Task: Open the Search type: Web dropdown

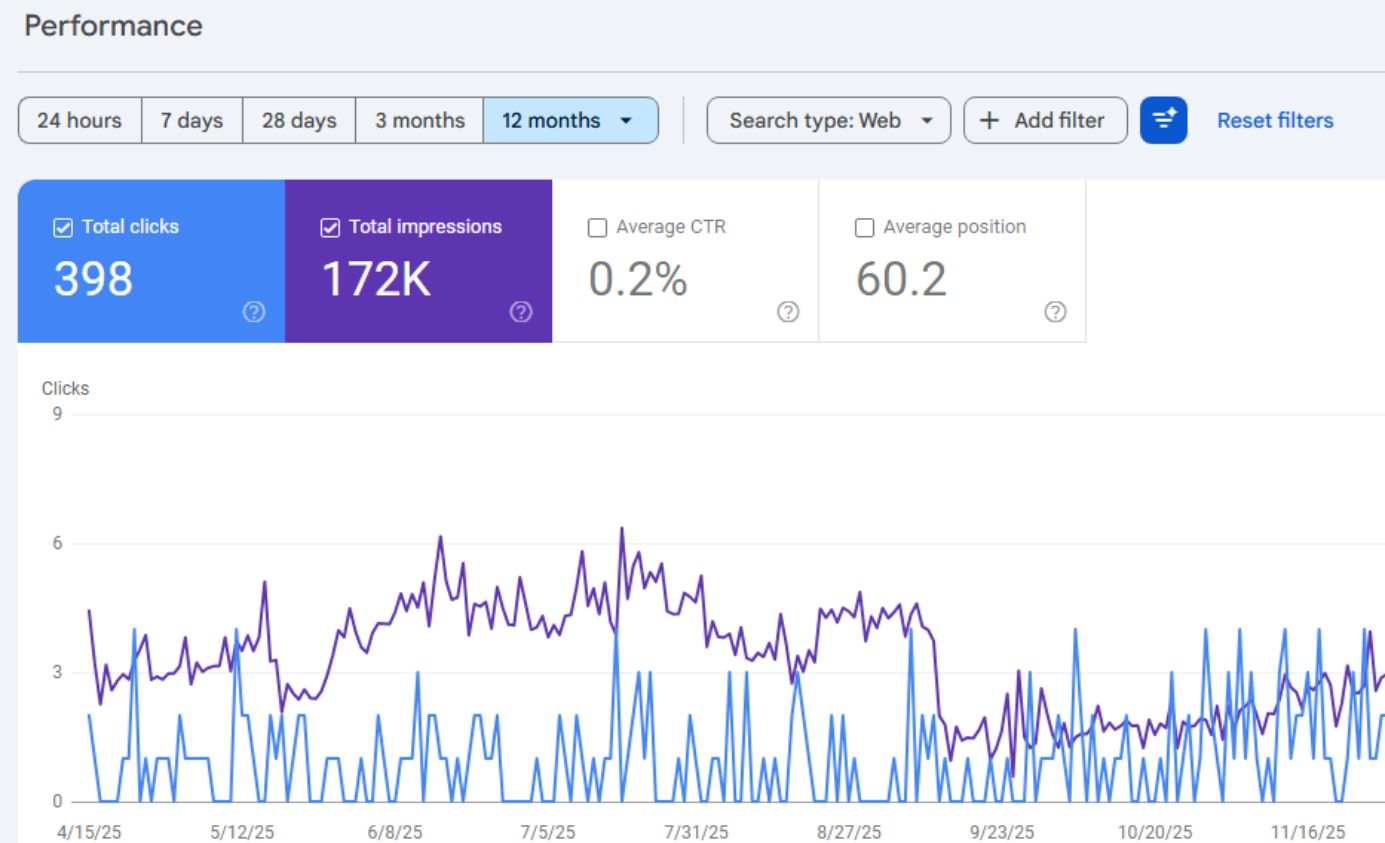Action: pyautogui.click(x=828, y=120)
